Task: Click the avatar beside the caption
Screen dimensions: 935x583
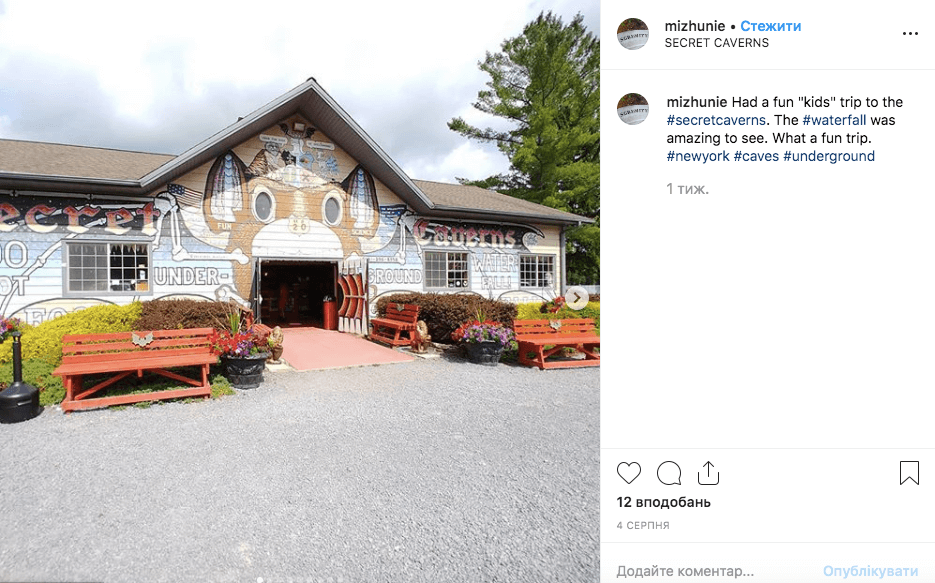Action: pyautogui.click(x=633, y=108)
